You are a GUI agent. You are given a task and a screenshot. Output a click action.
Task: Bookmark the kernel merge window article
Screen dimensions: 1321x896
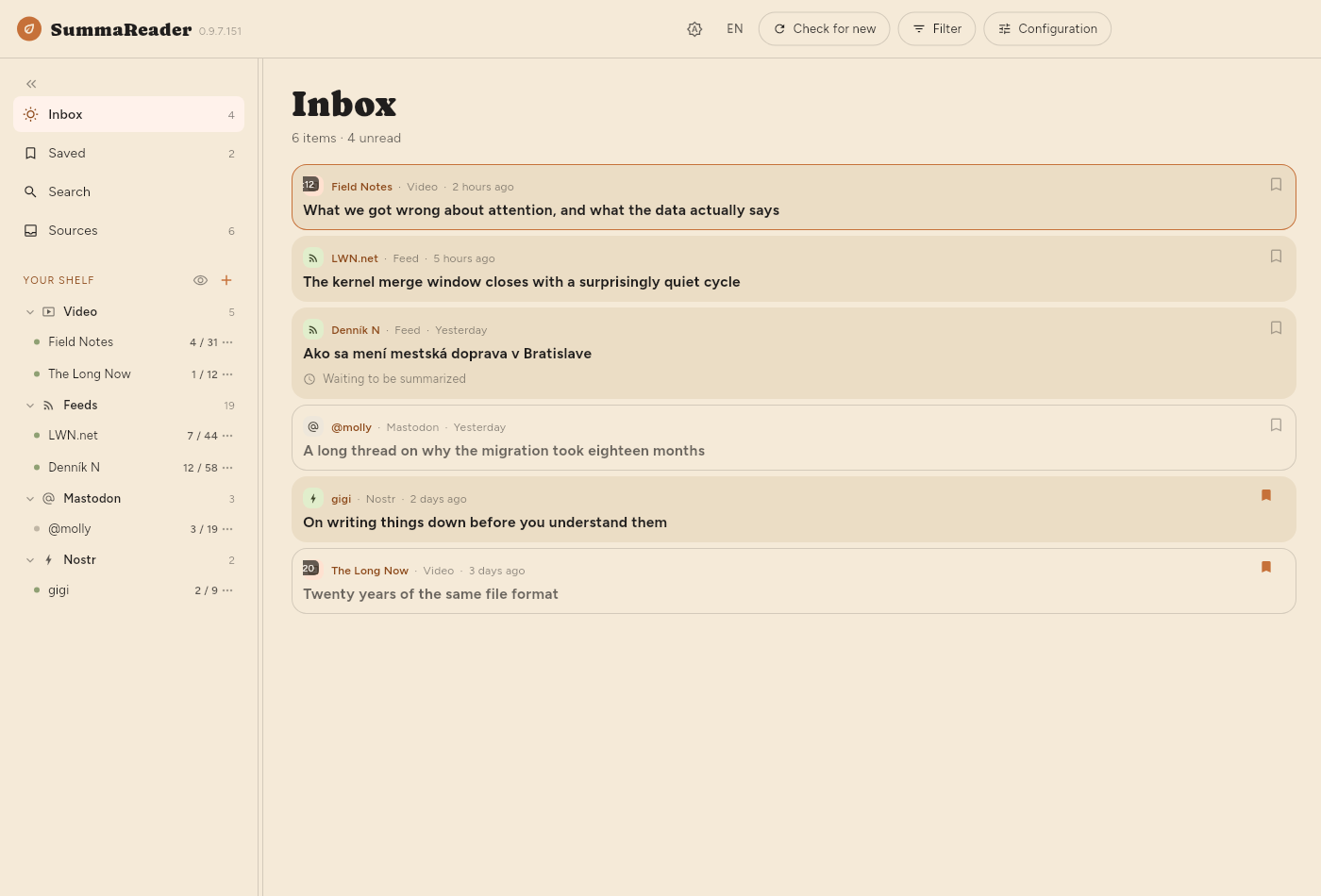1276,257
